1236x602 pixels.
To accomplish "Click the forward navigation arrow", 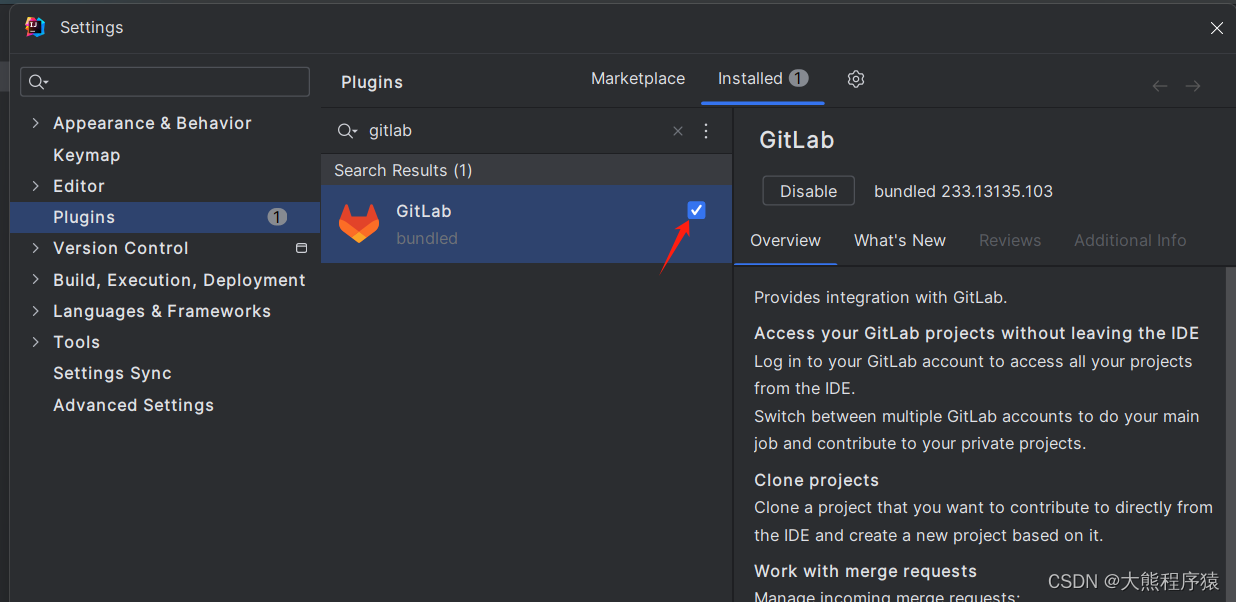I will click(x=1192, y=86).
